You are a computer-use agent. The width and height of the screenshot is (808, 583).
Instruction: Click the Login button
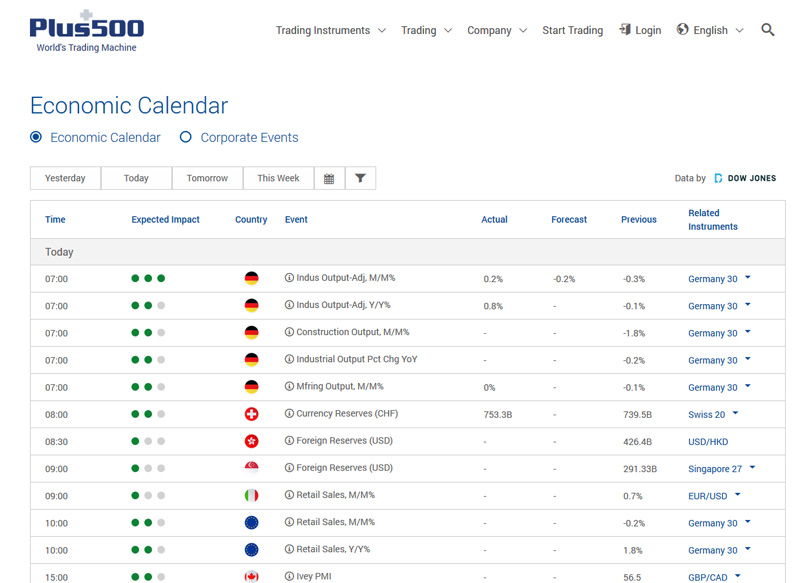click(640, 31)
